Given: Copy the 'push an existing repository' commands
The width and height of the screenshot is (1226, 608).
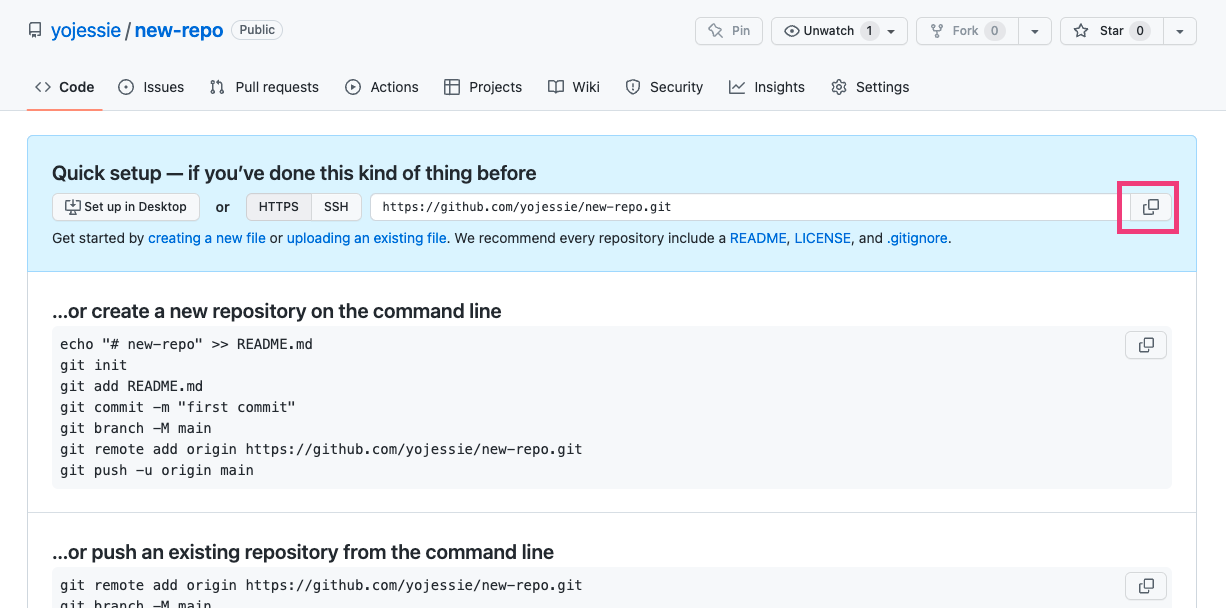Looking at the screenshot, I should 1146,586.
